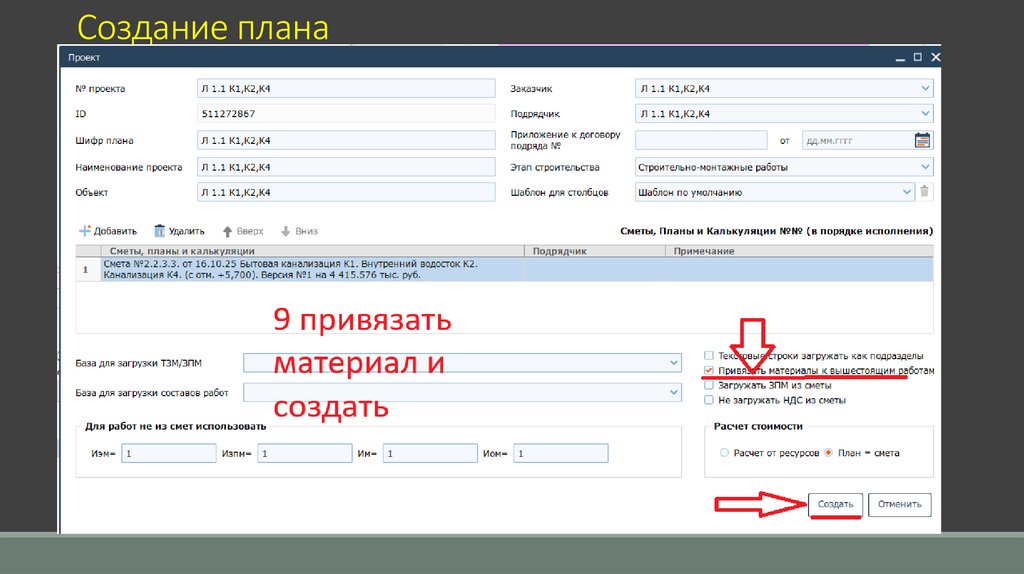
Task: Select the Смета №2.2.3.3 row
Action: pos(504,270)
